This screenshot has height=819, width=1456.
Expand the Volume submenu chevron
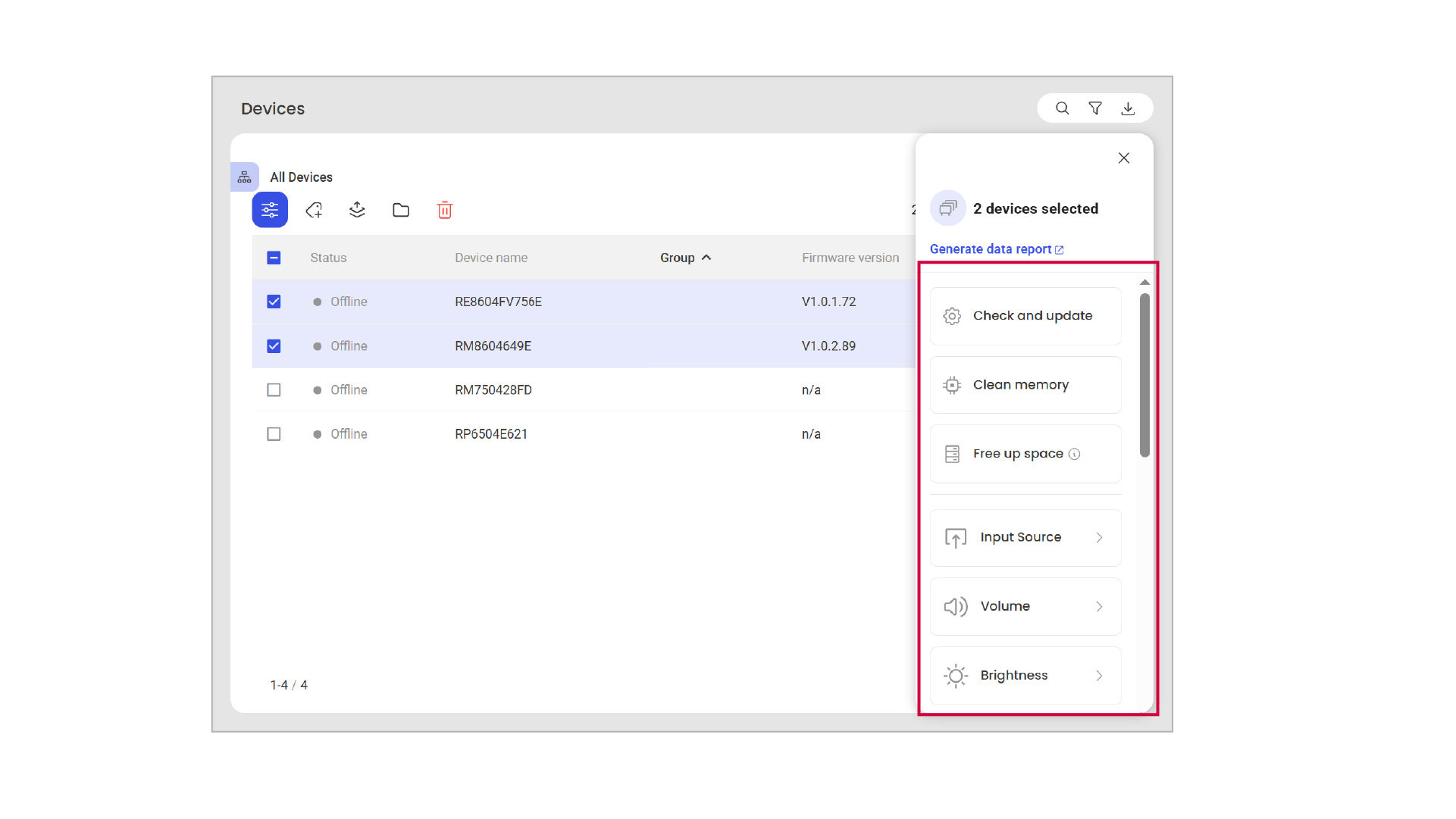[1099, 606]
